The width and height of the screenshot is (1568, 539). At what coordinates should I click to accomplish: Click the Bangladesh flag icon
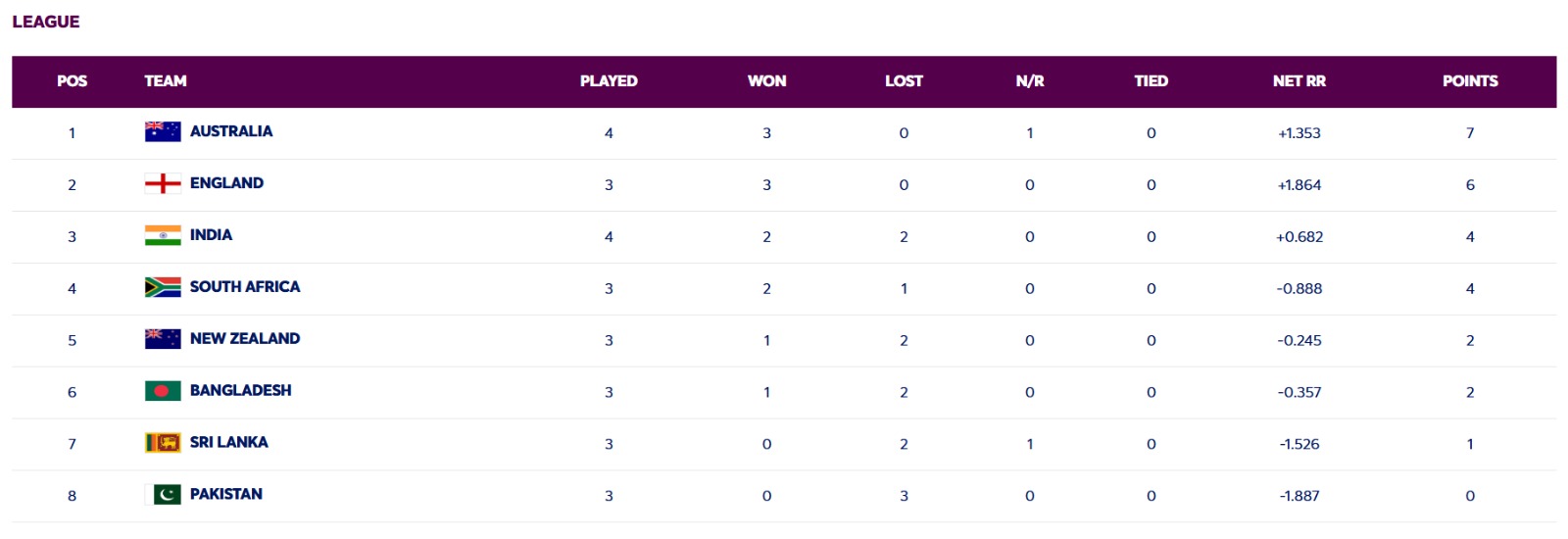163,391
